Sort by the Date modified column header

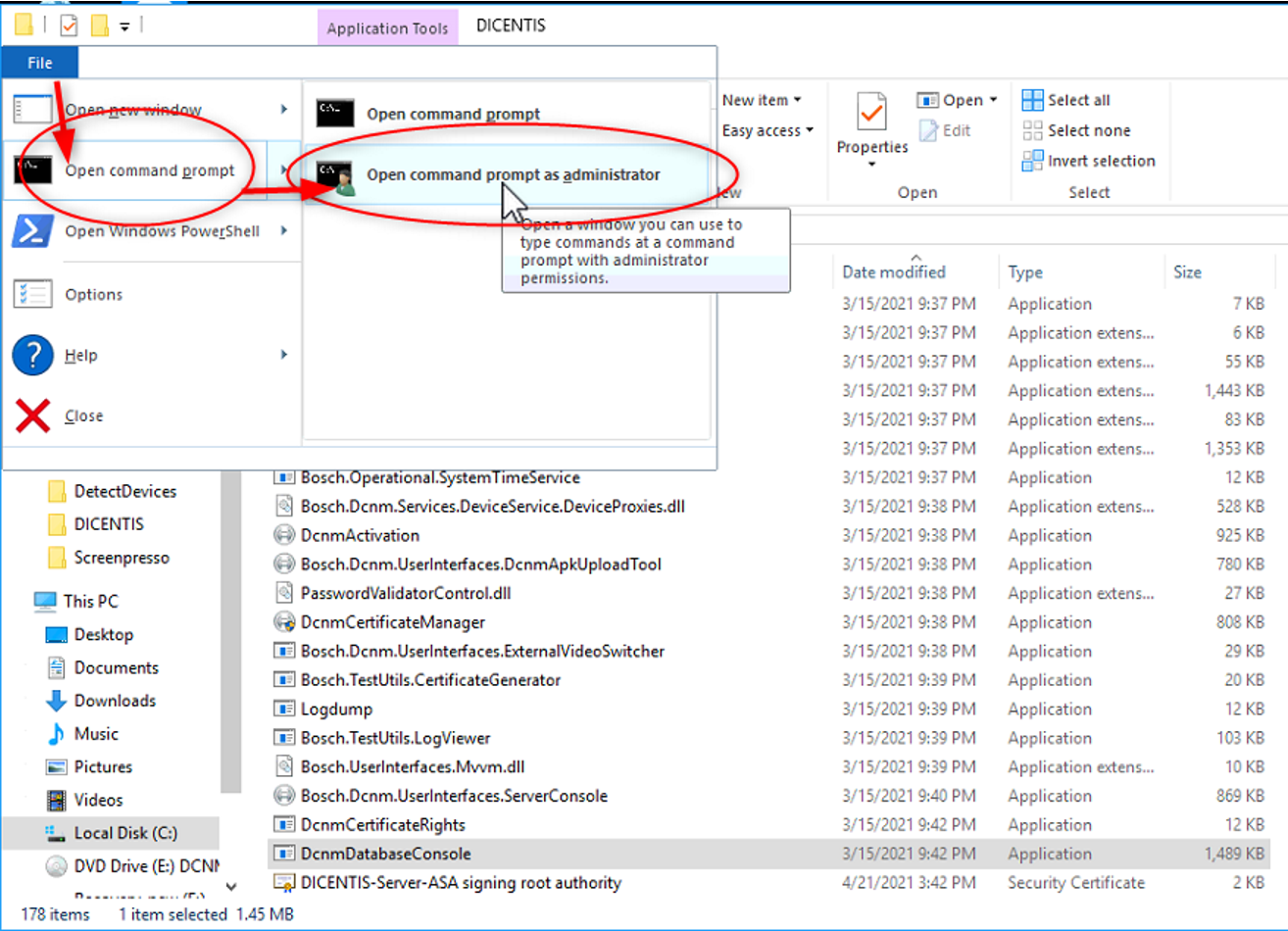pos(894,271)
